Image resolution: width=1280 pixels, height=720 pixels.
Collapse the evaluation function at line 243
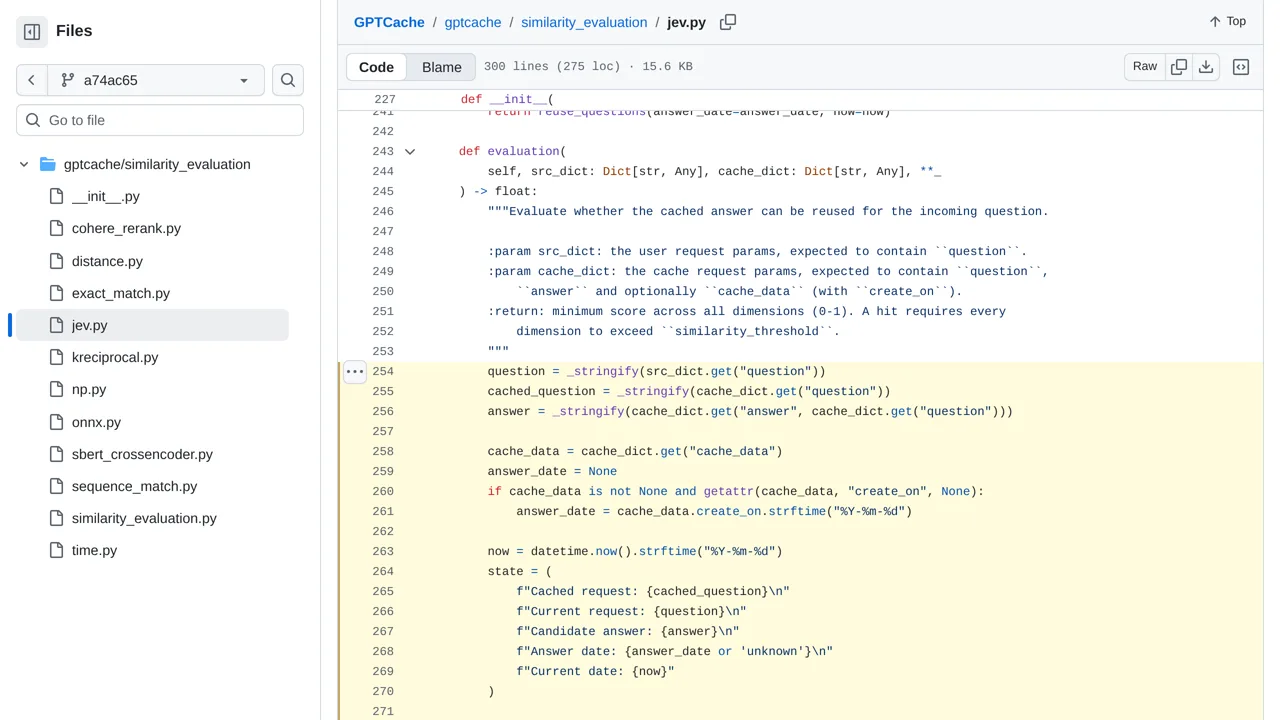click(x=409, y=152)
